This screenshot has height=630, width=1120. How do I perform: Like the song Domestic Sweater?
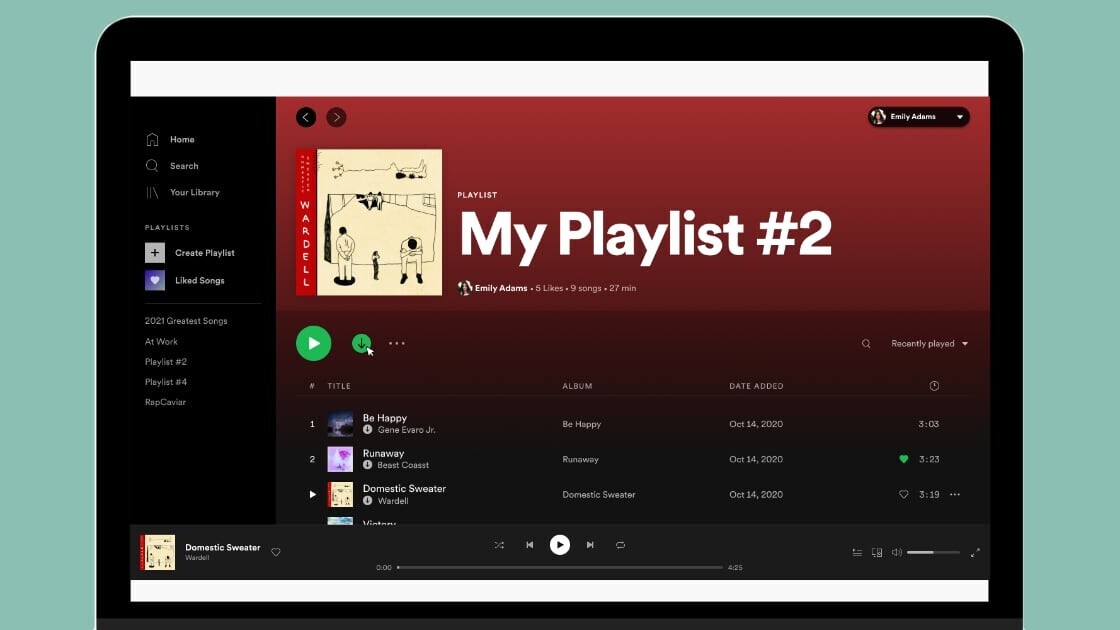point(903,494)
